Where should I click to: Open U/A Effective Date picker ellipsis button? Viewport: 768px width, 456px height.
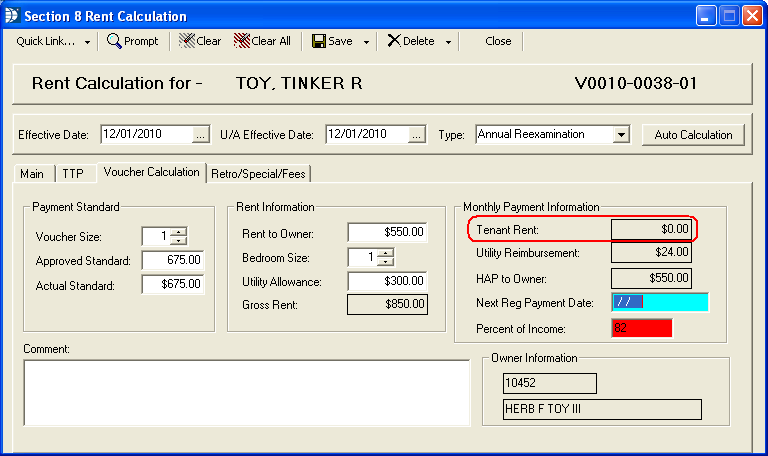click(x=416, y=135)
